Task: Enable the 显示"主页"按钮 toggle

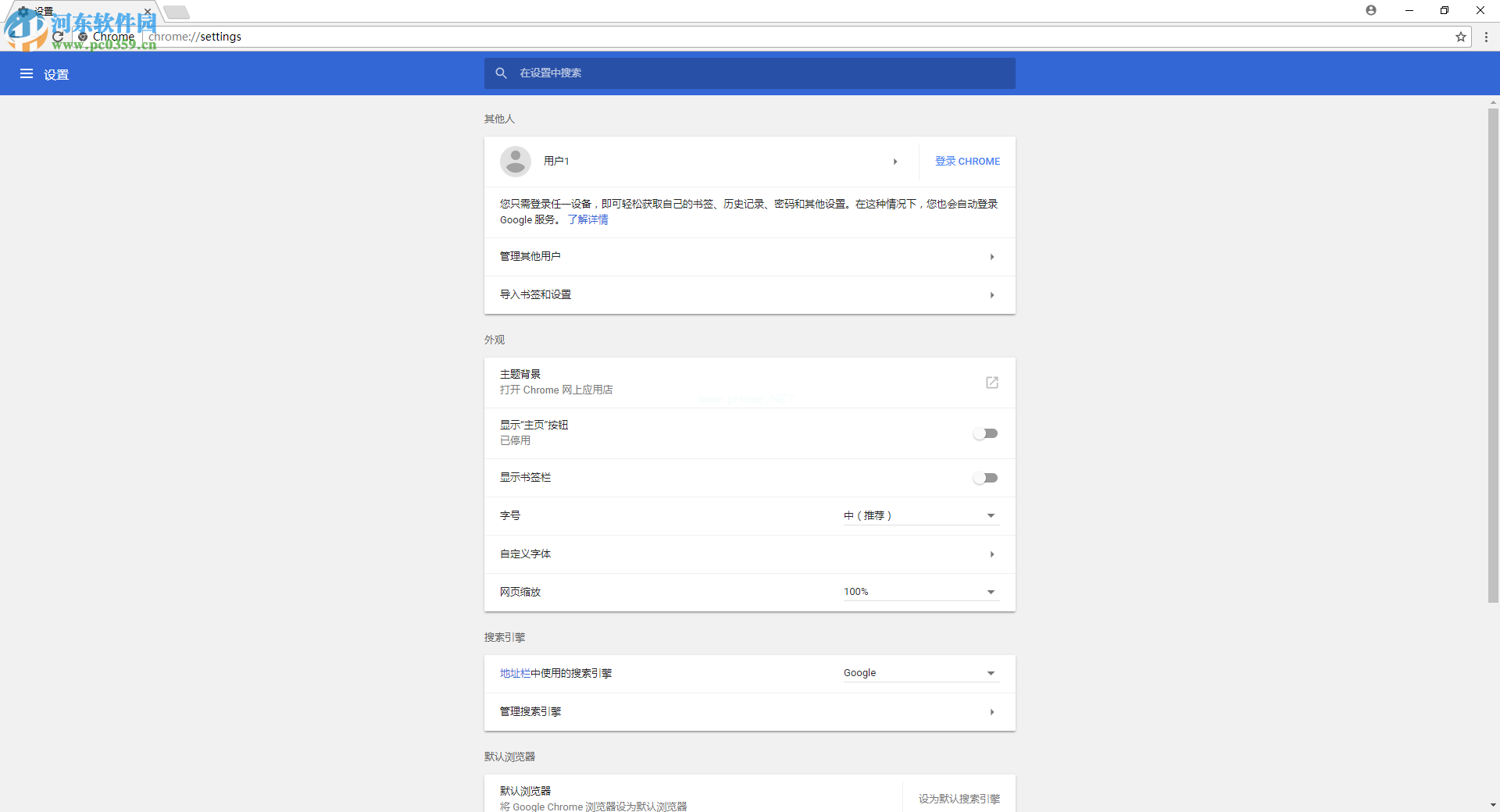Action: [986, 433]
